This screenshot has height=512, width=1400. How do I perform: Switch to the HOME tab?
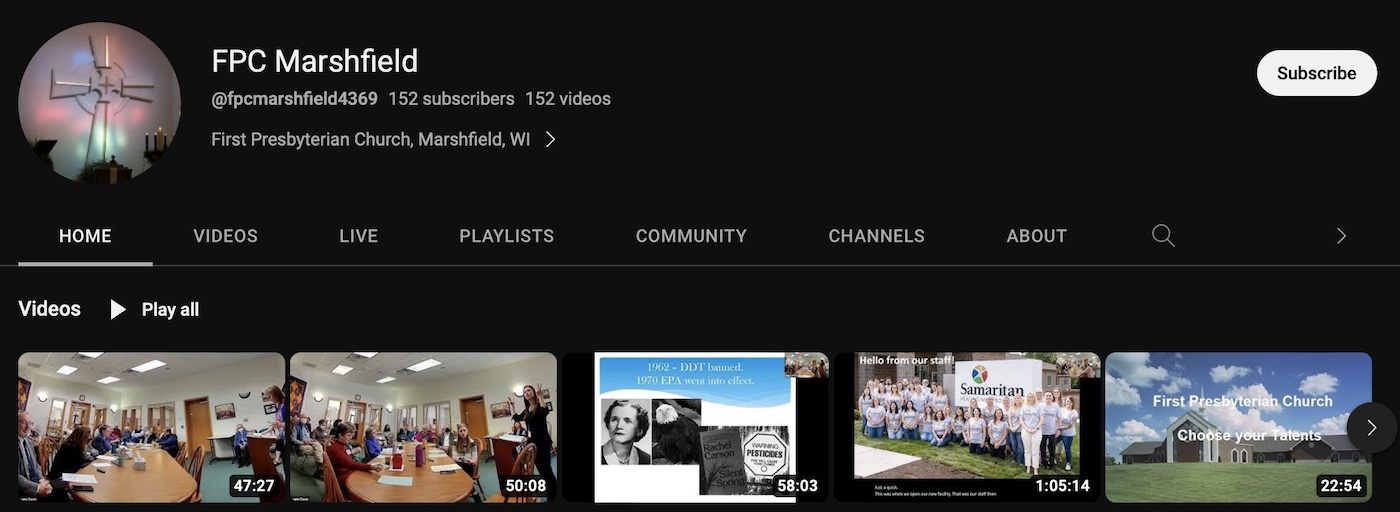tap(85, 236)
